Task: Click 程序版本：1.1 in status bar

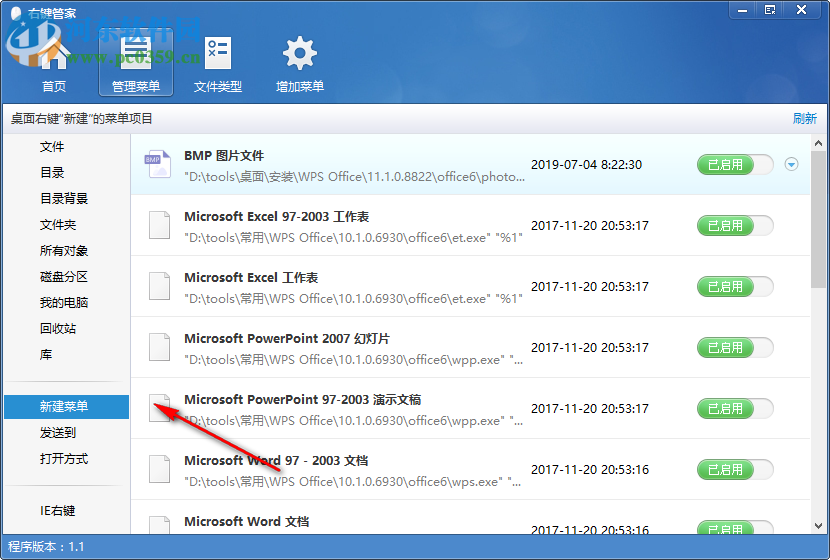Action: 46,547
